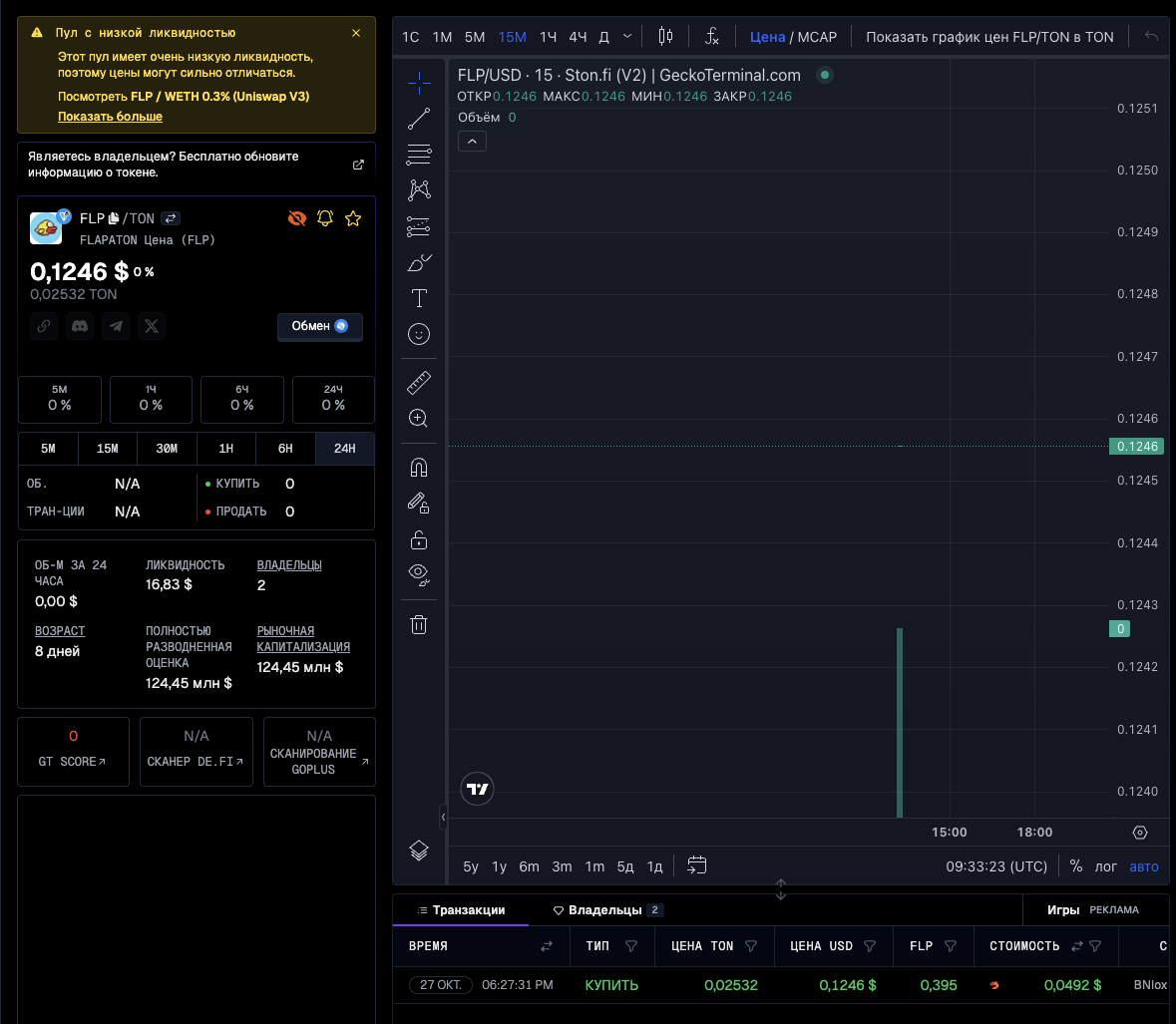
Task: Select the Text annotation tool
Action: tap(419, 298)
